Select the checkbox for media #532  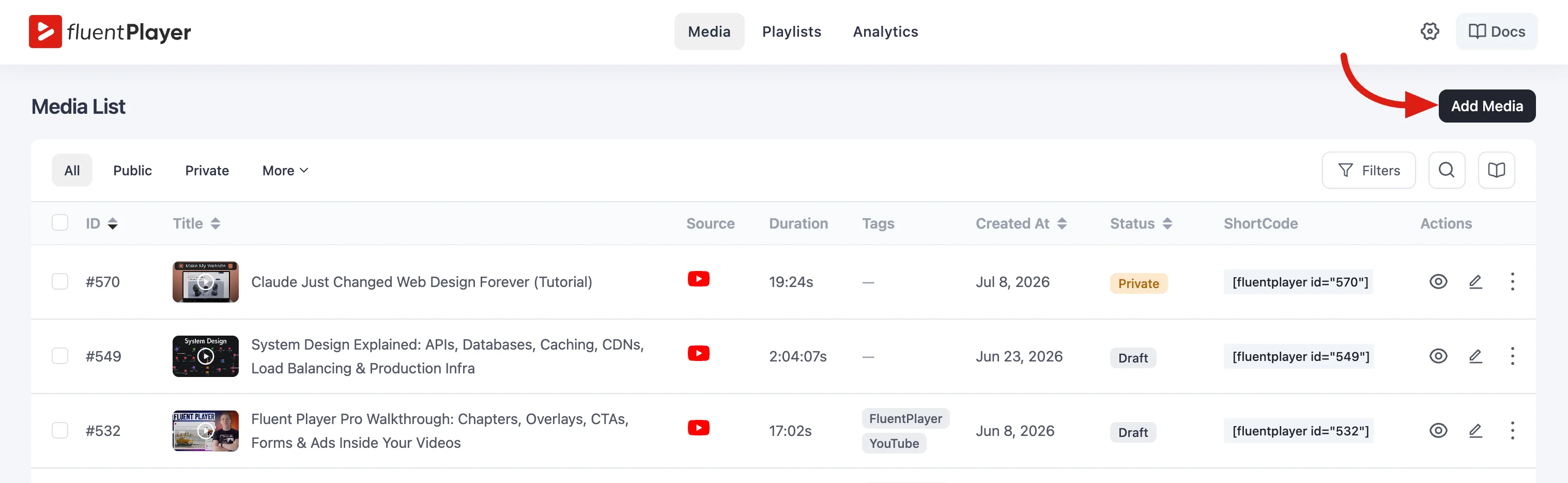[x=59, y=431]
